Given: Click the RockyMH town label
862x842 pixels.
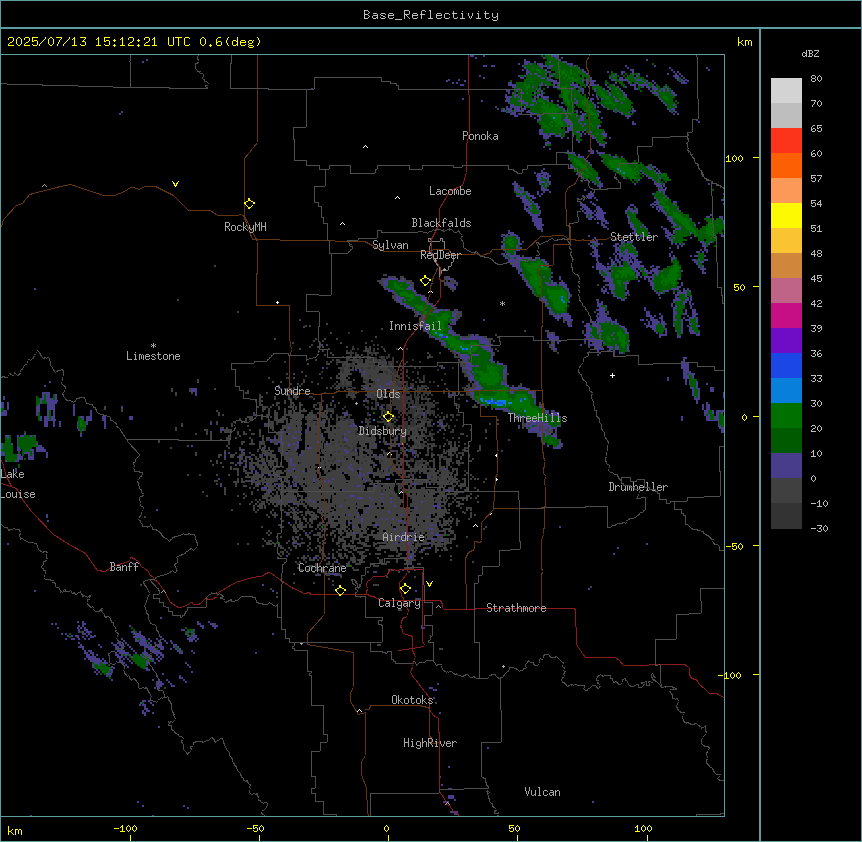Looking at the screenshot, I should 245,227.
